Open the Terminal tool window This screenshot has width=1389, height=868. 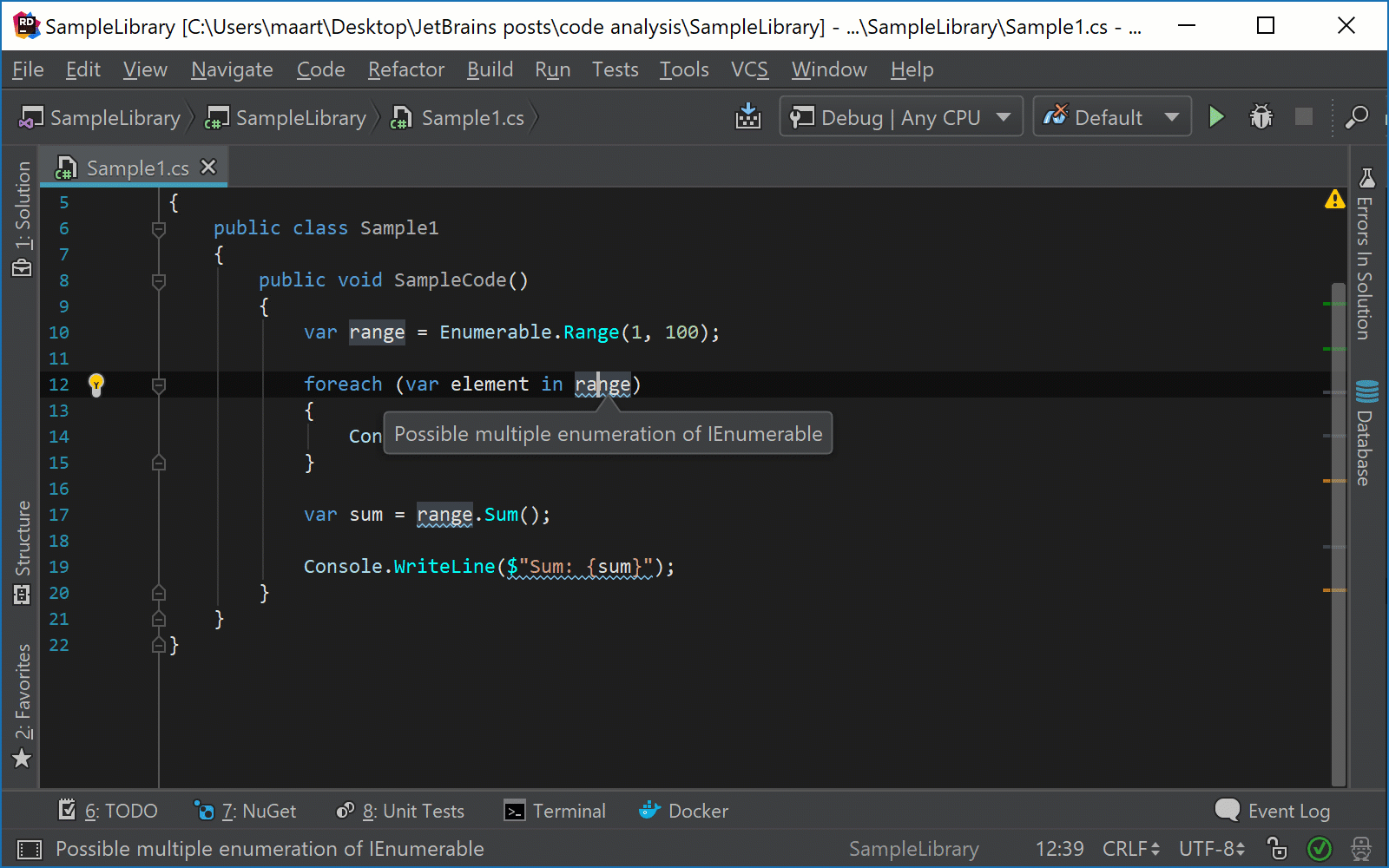pyautogui.click(x=555, y=811)
